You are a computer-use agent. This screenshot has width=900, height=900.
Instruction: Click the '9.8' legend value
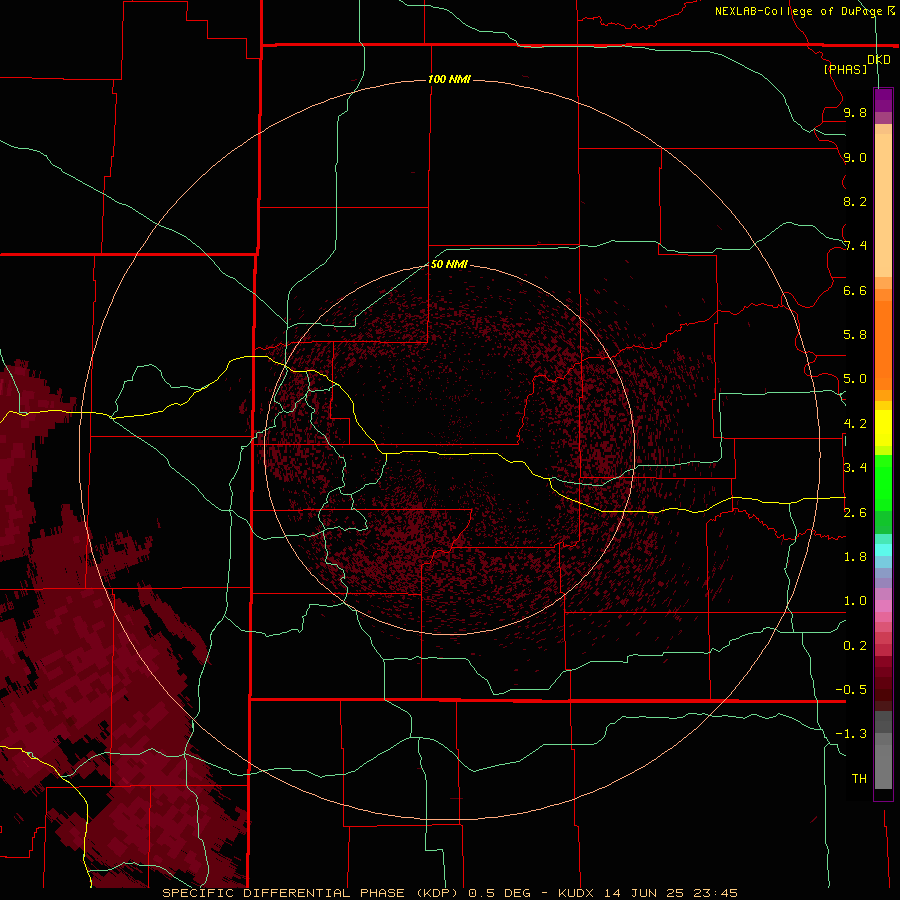855,112
